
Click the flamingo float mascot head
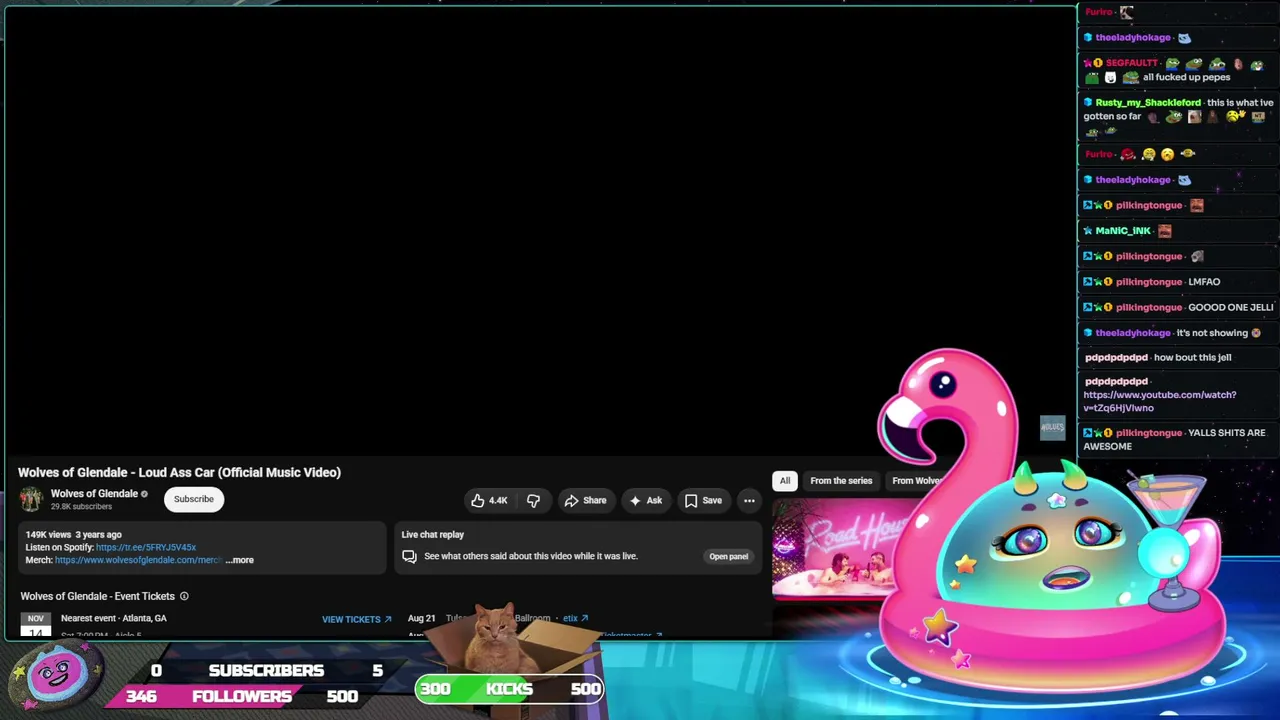(x=945, y=390)
